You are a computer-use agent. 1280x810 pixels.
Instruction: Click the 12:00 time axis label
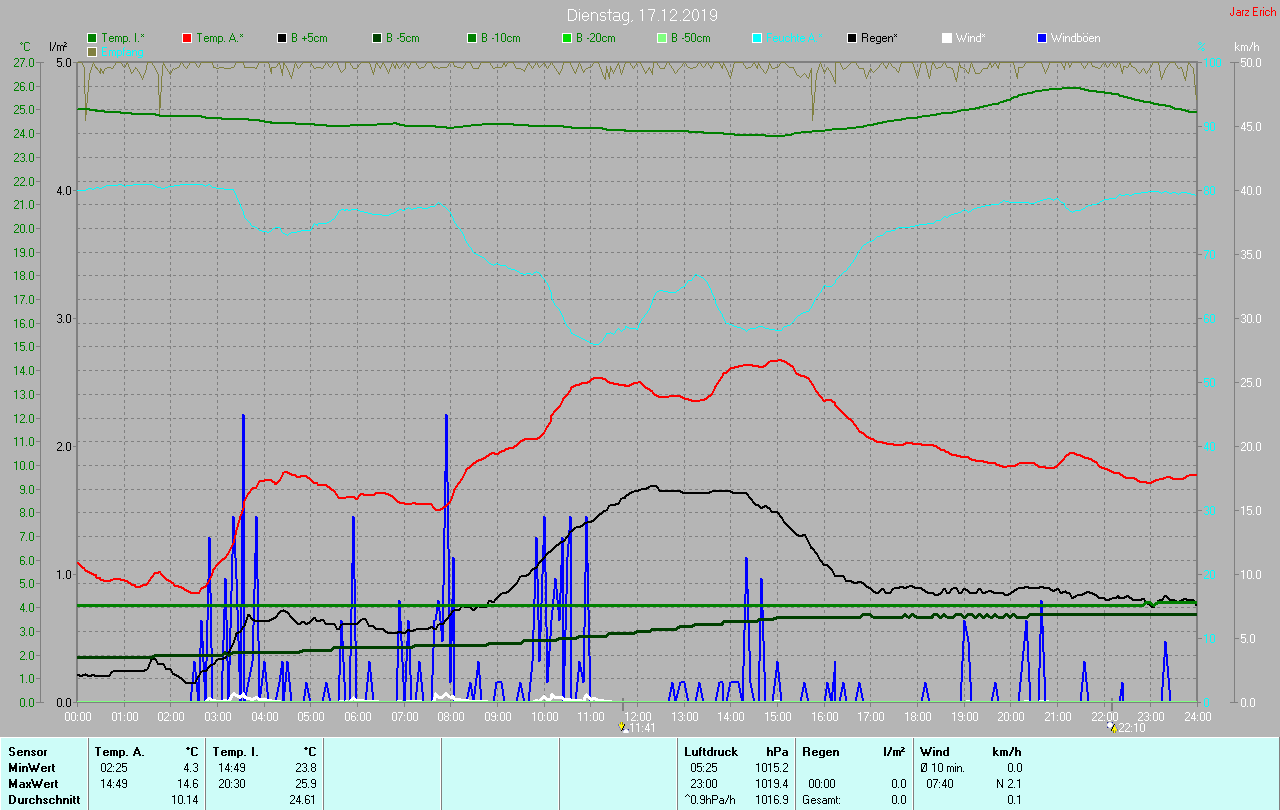pos(638,716)
